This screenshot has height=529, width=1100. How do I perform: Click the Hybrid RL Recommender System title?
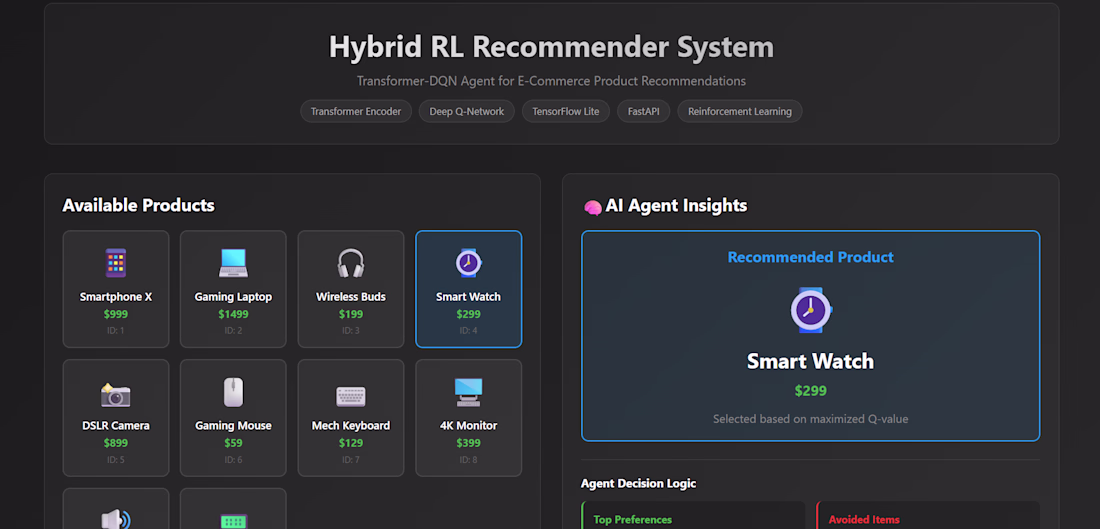(x=551, y=47)
